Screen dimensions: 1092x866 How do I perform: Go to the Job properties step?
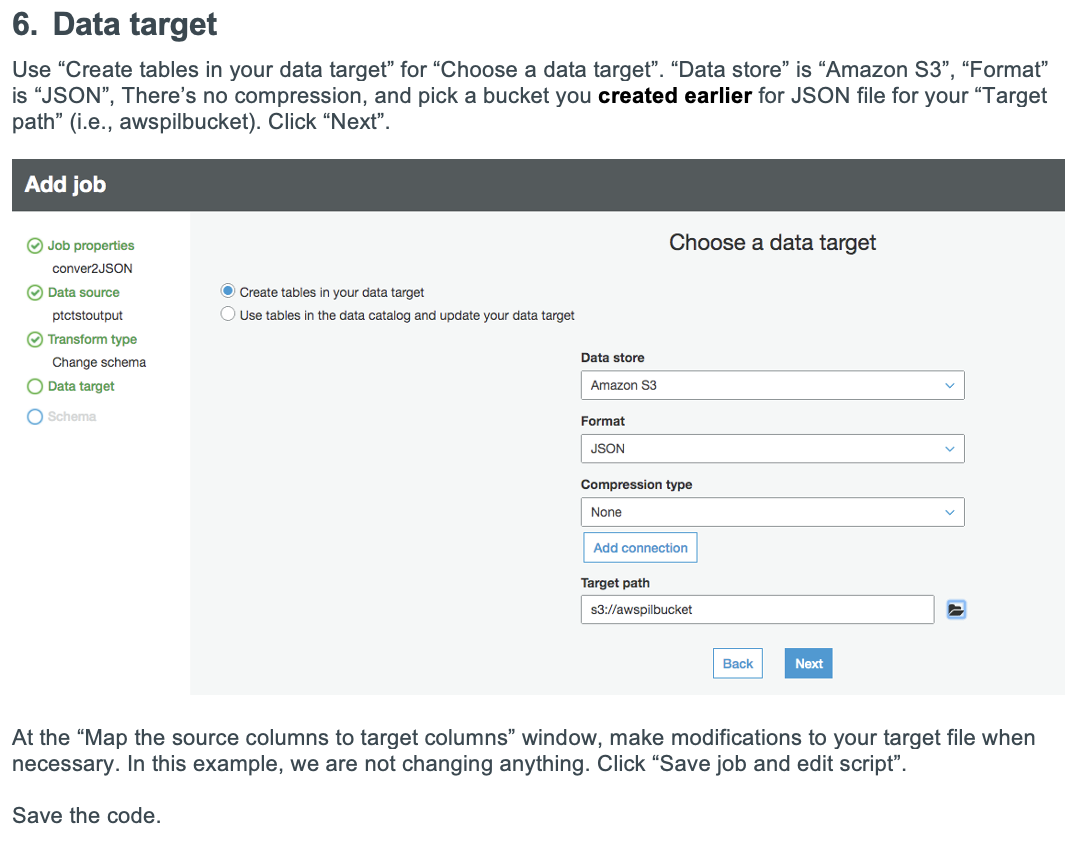[91, 246]
